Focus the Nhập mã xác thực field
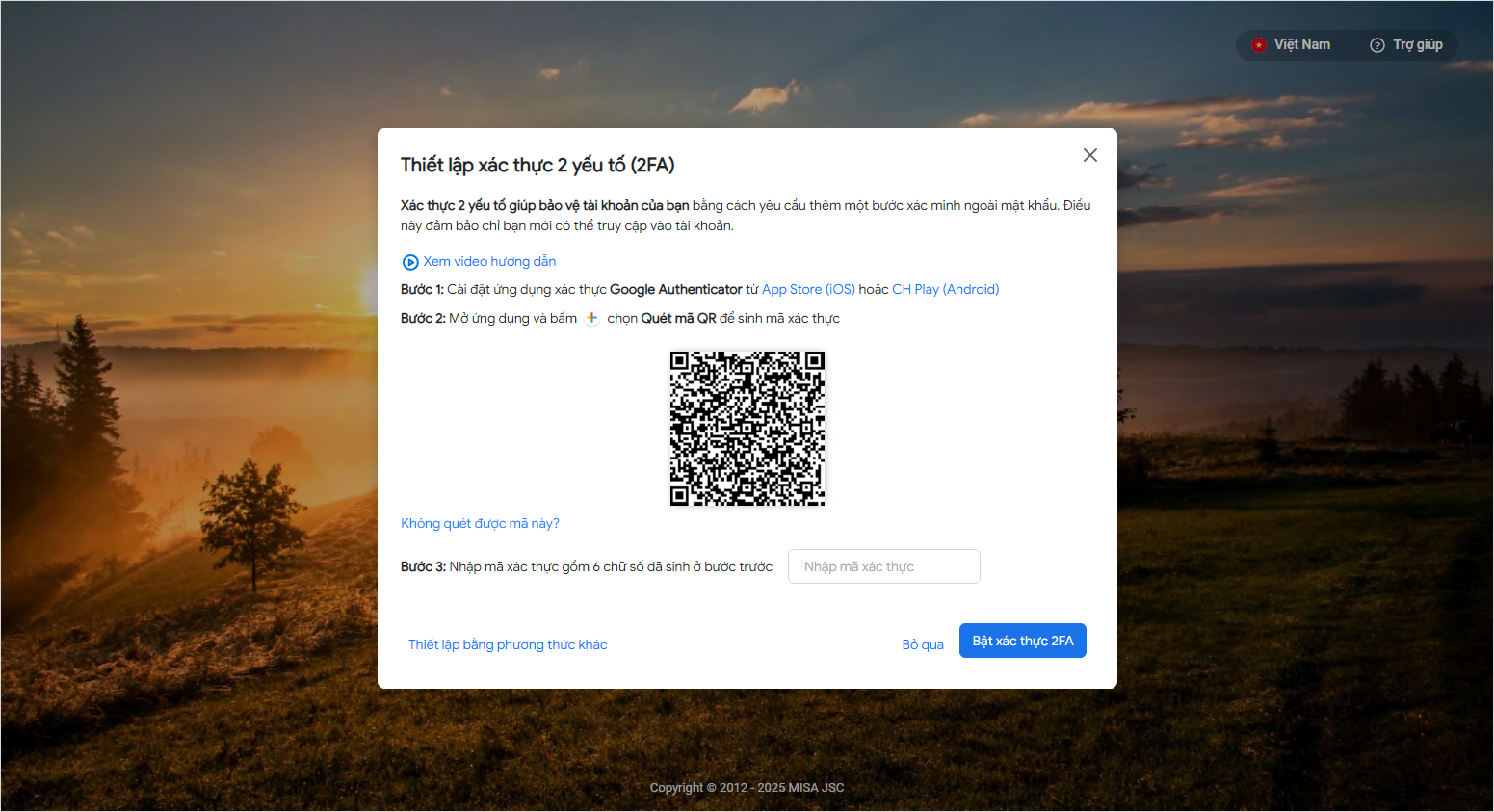1494x812 pixels. point(884,566)
